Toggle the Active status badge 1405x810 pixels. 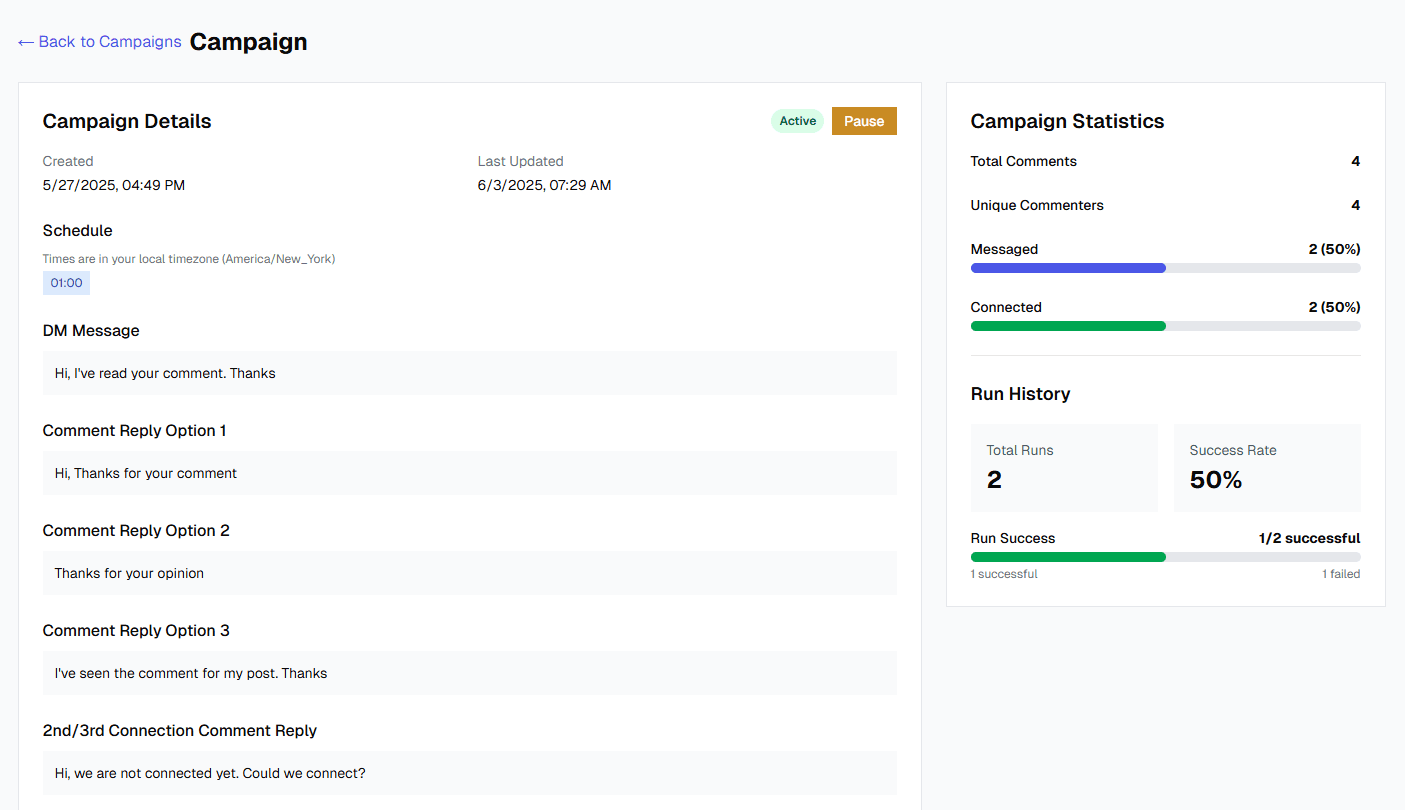[797, 120]
